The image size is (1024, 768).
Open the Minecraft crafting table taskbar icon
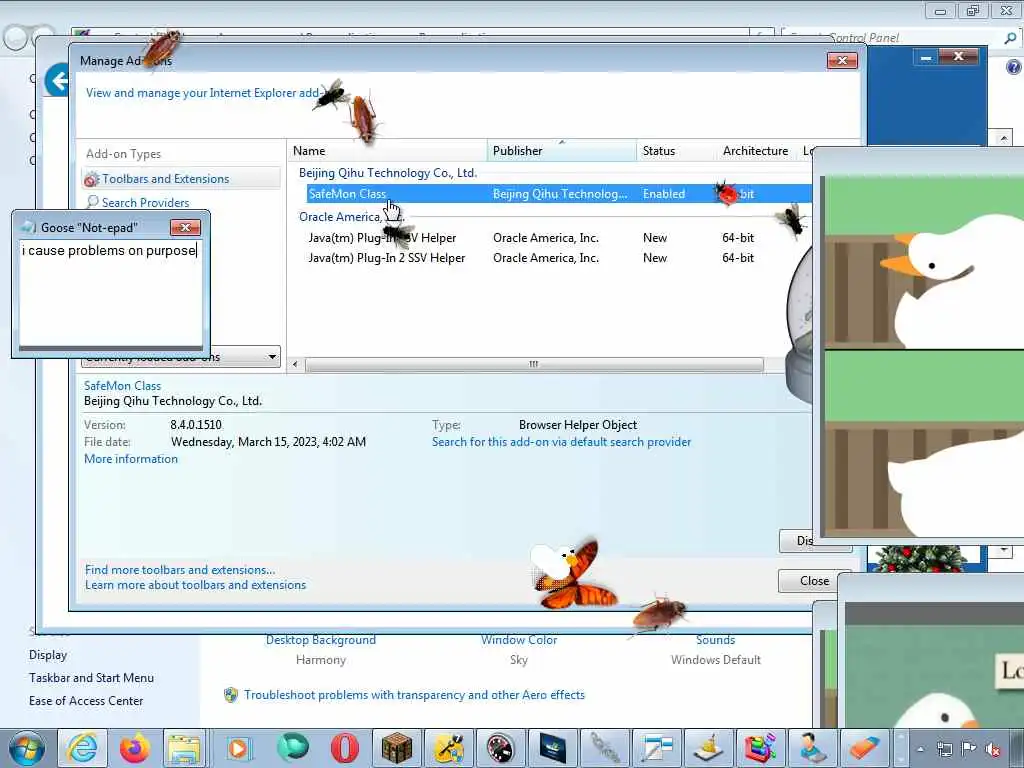tap(396, 748)
